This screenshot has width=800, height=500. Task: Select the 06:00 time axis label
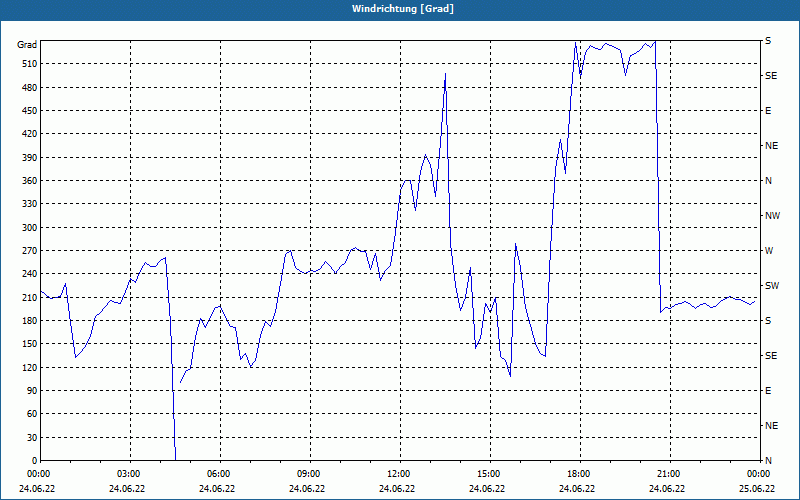218,473
